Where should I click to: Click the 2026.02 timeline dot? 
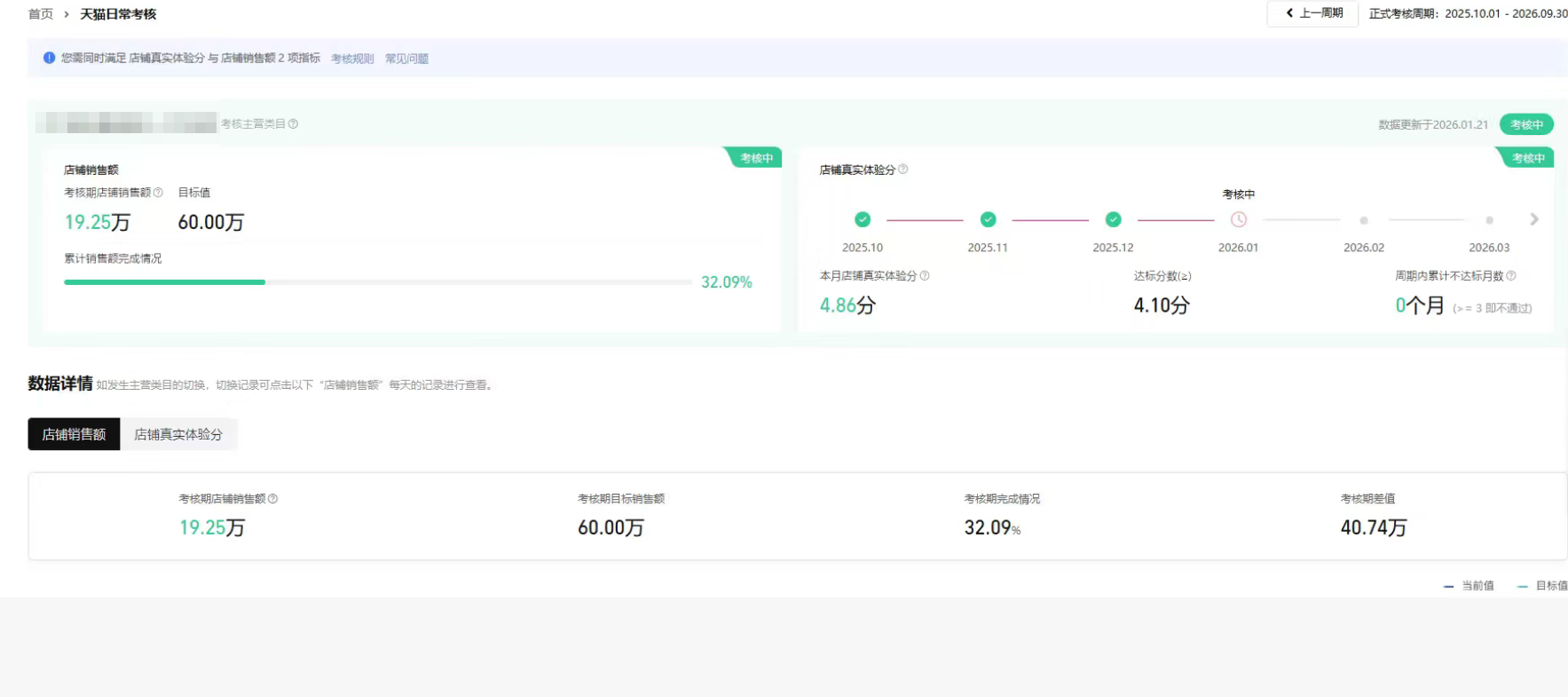tap(1364, 220)
